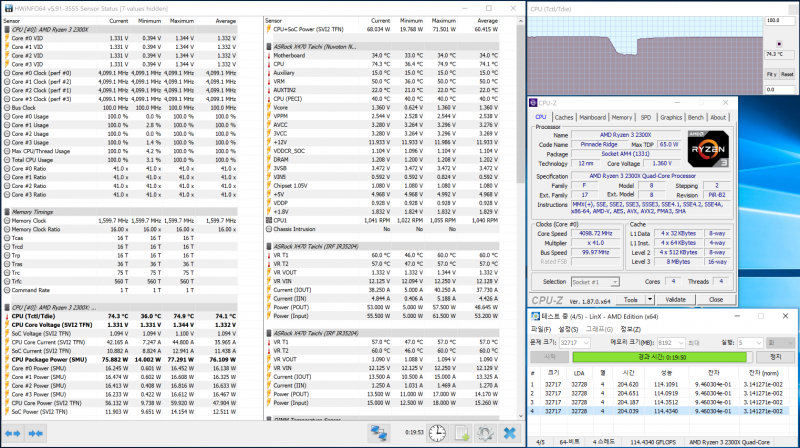Click the Memory Clock Ratio sensor row
This screenshot has height=448, width=800.
pos(120,229)
